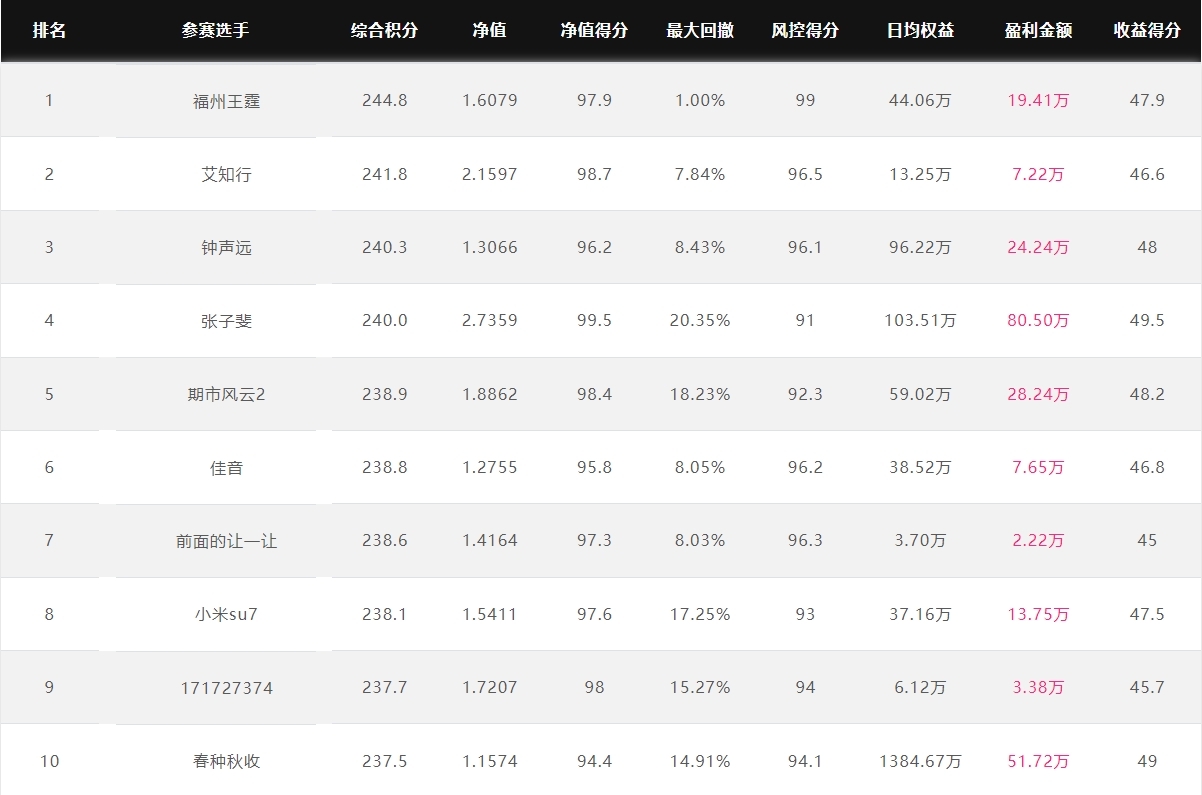The width and height of the screenshot is (1202, 795).
Task: Select contestant 171727374
Action: 226,688
